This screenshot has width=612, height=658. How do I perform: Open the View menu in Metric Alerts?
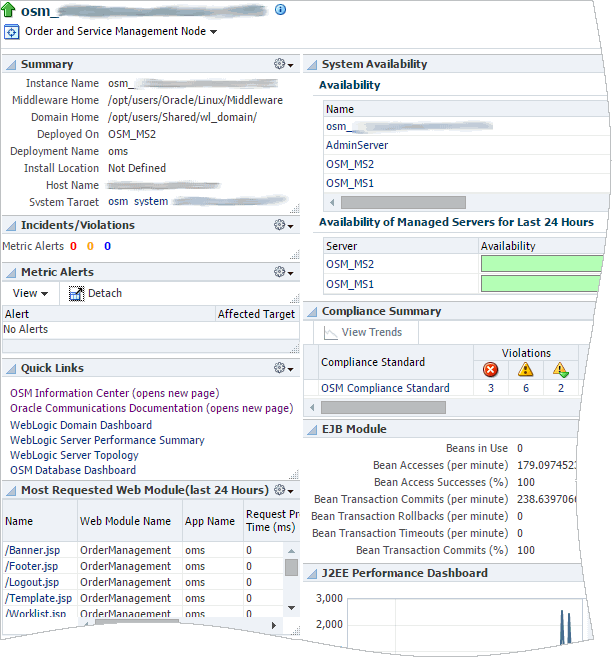[x=30, y=293]
